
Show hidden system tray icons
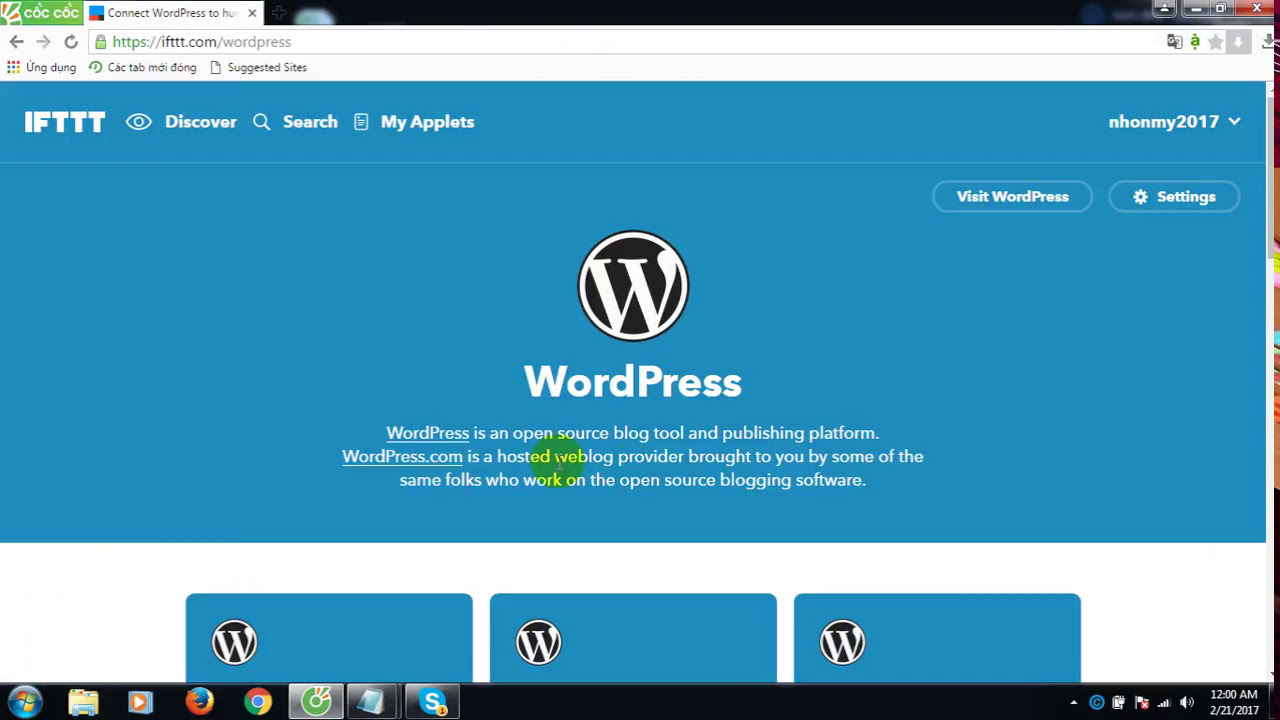[1074, 703]
